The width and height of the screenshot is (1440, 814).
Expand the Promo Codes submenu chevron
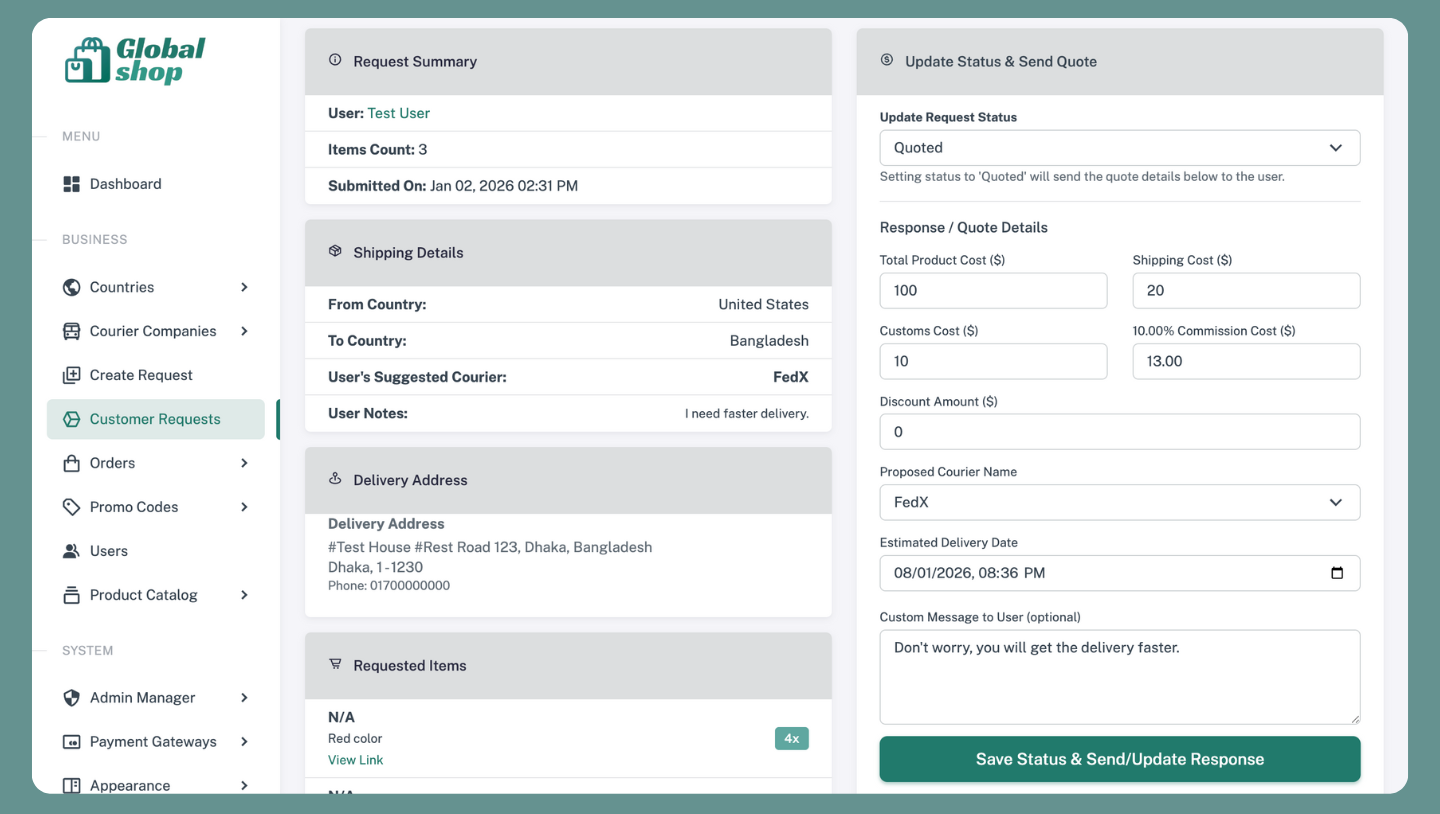[x=244, y=507]
